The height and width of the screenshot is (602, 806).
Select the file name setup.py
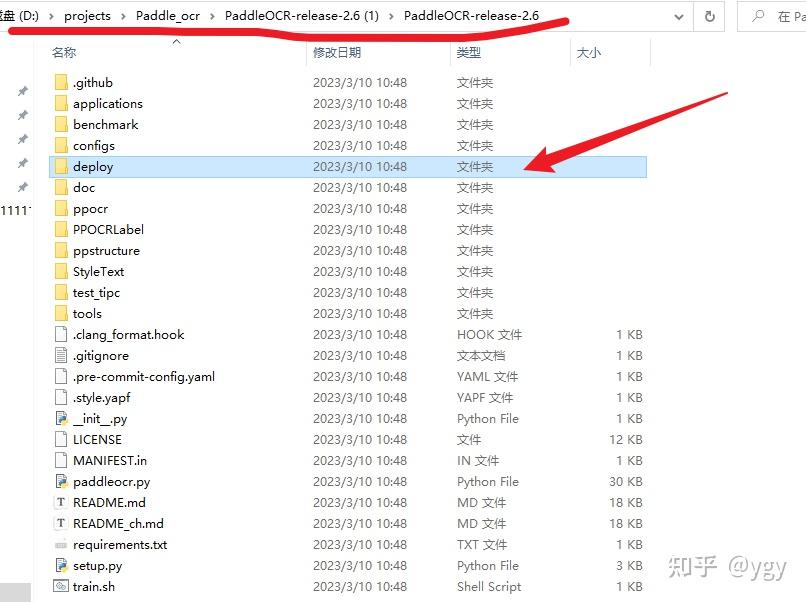click(x=98, y=565)
